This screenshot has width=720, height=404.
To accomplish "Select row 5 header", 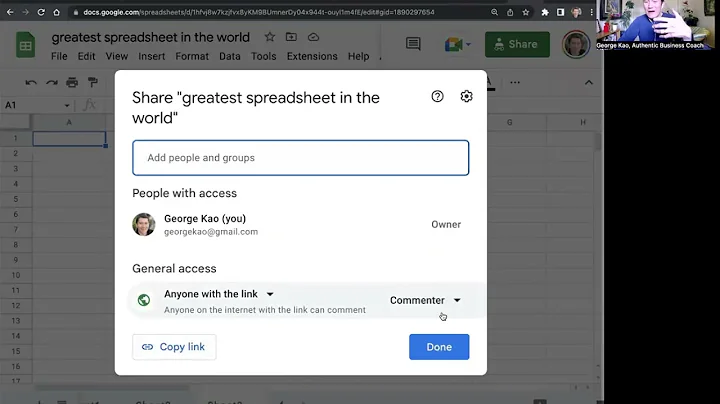I will [x=16, y=199].
